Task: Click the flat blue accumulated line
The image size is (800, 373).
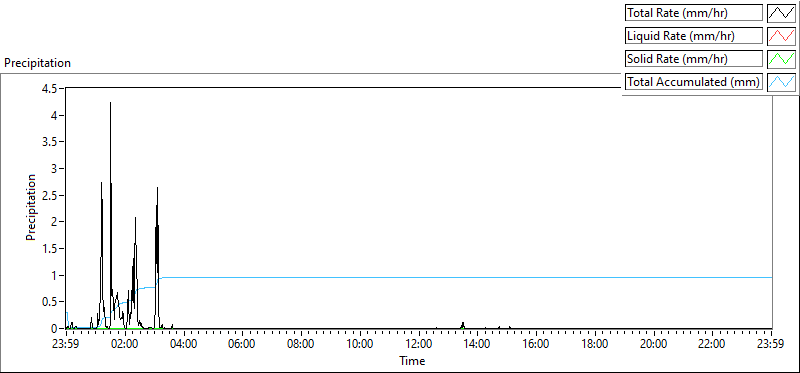Action: click(459, 278)
